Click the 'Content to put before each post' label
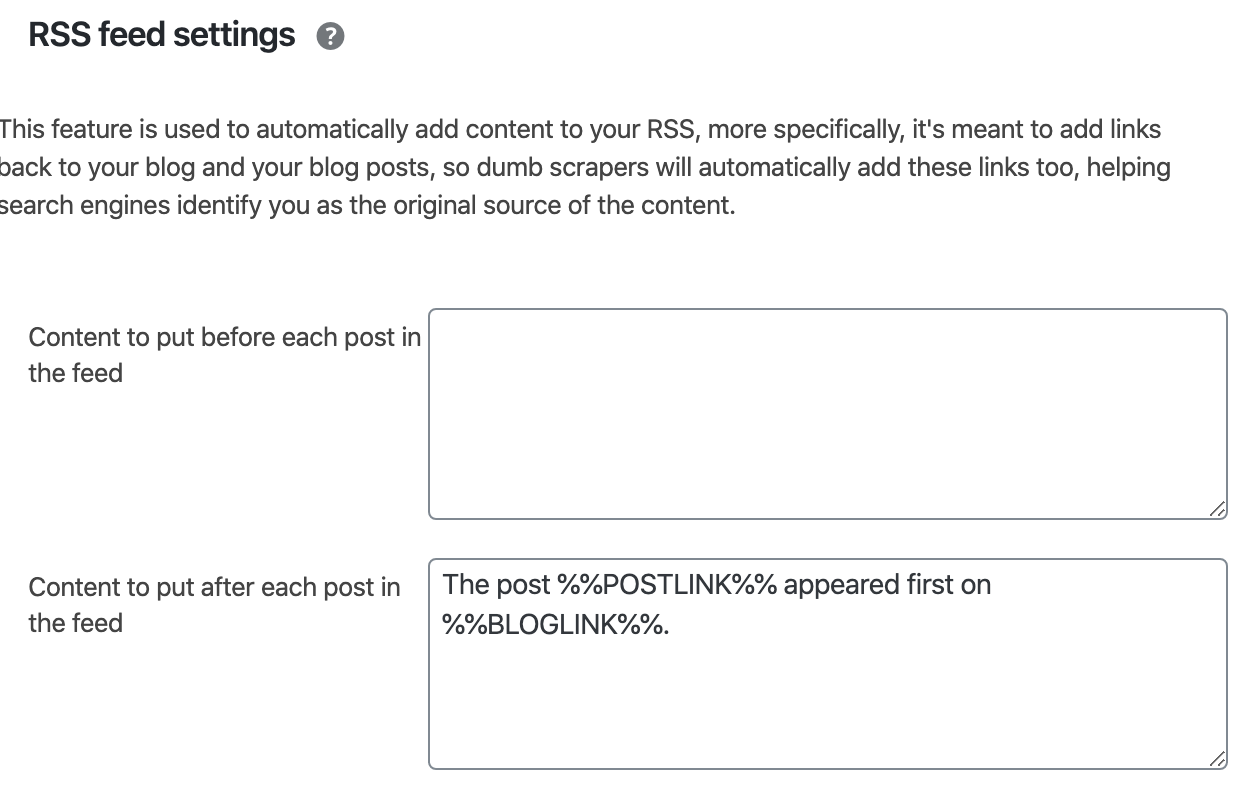The image size is (1256, 794). point(225,337)
